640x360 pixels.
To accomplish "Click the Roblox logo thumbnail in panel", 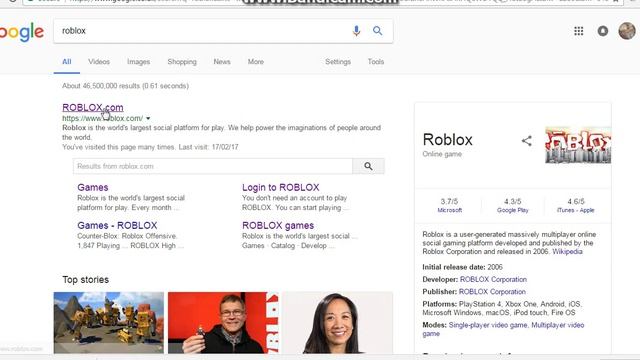I will click(578, 145).
